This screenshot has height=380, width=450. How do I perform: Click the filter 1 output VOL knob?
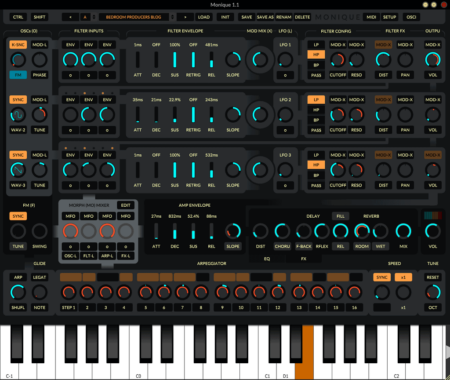(433, 60)
